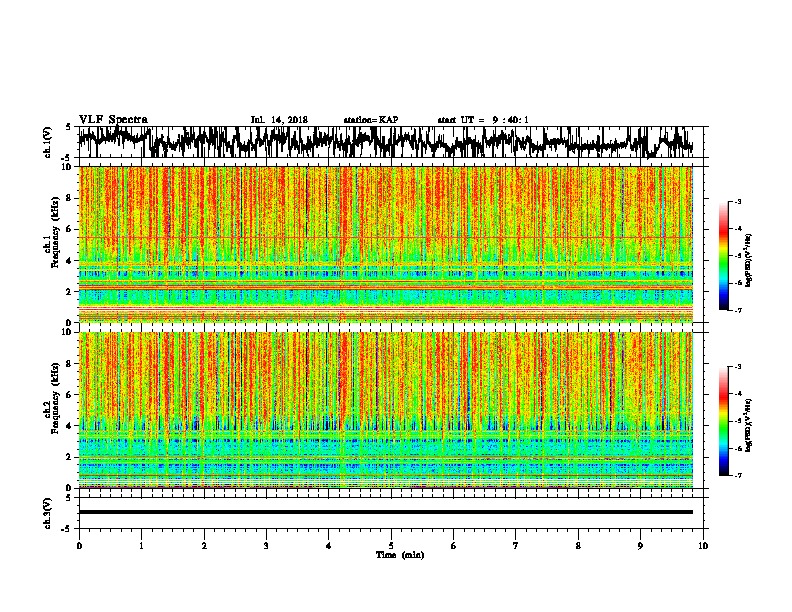Screen dimensions: 792x612
Task: Click the "-3" tick on ch.2 colorbar
Action: (737, 367)
